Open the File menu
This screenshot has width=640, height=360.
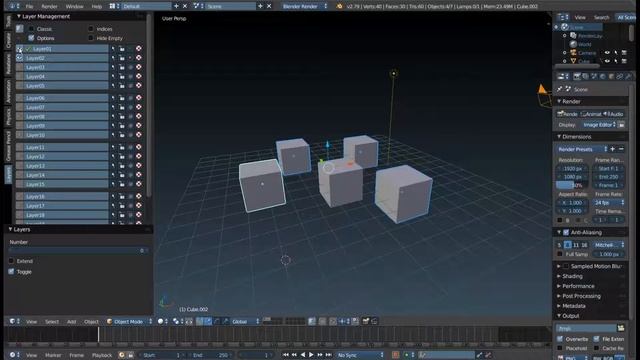pos(29,7)
